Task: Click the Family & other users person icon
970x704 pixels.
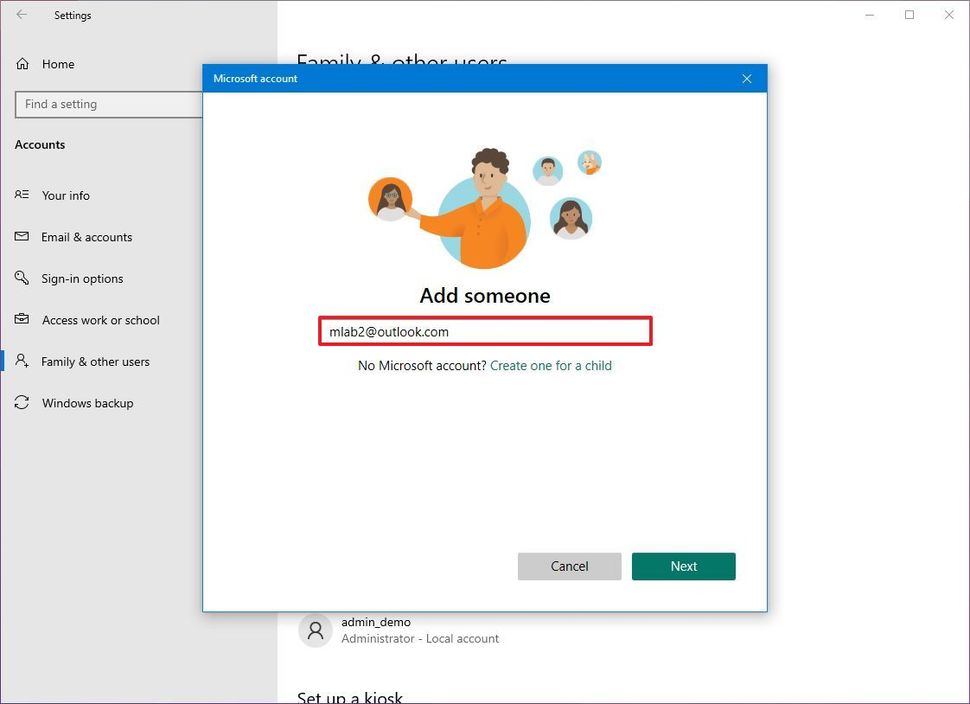Action: pyautogui.click(x=22, y=361)
